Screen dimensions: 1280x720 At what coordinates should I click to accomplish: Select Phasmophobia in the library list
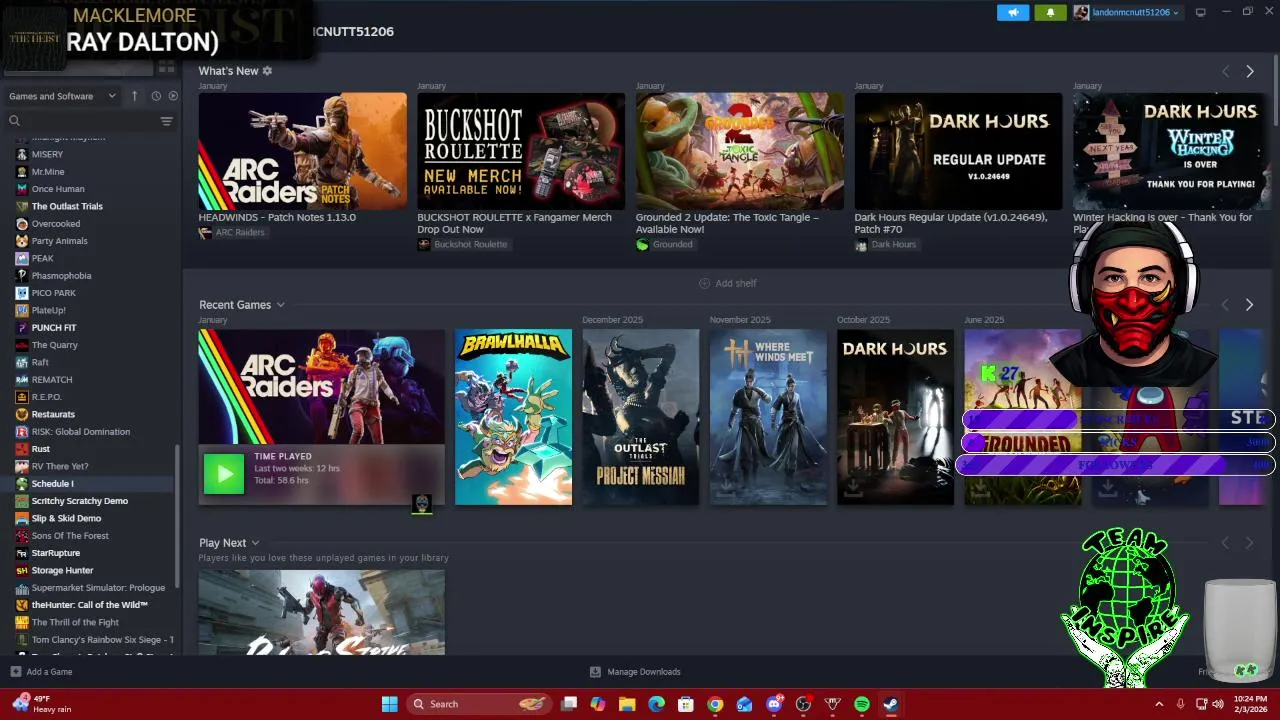61,276
